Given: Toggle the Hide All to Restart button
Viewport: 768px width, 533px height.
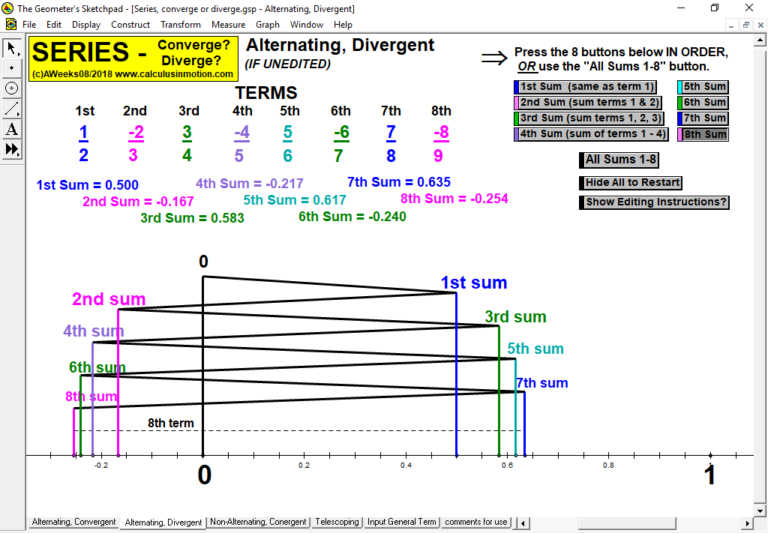Looking at the screenshot, I should pyautogui.click(x=632, y=182).
